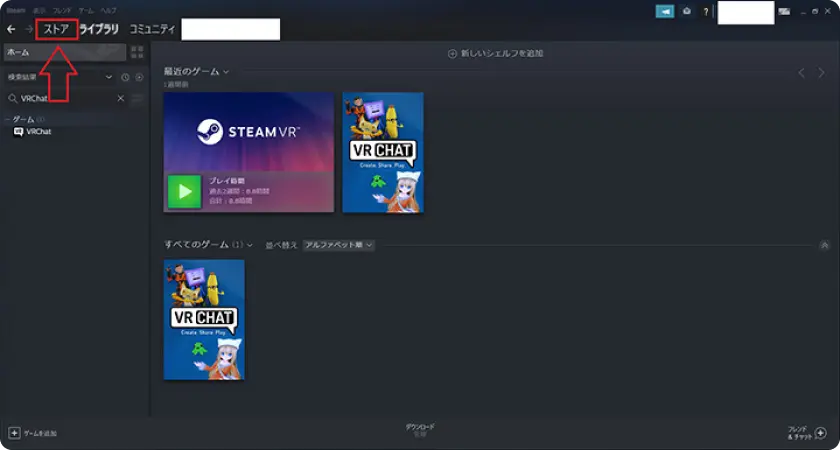Go forward with the right arrow
This screenshot has height=450, width=840.
pyautogui.click(x=29, y=29)
